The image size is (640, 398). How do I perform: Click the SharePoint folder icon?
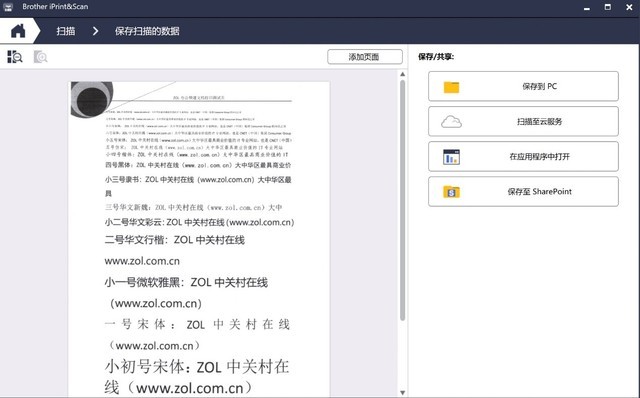coord(451,192)
